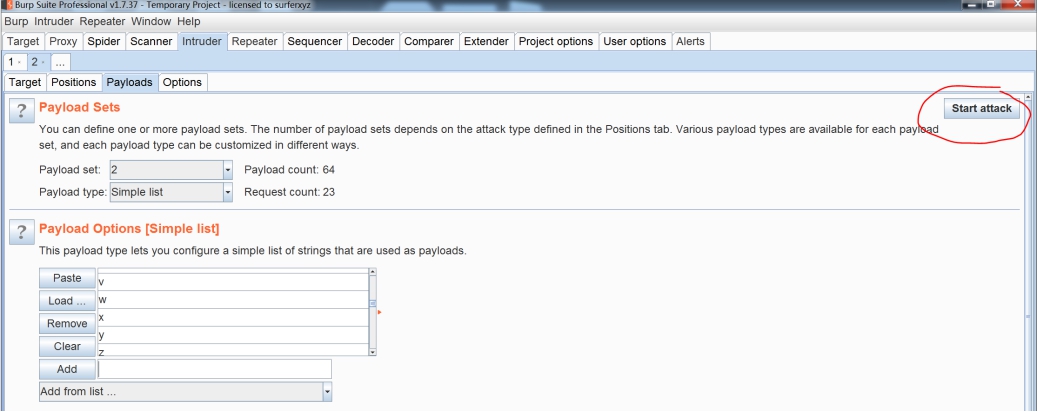
Task: Open the Project options tab
Action: pos(556,41)
